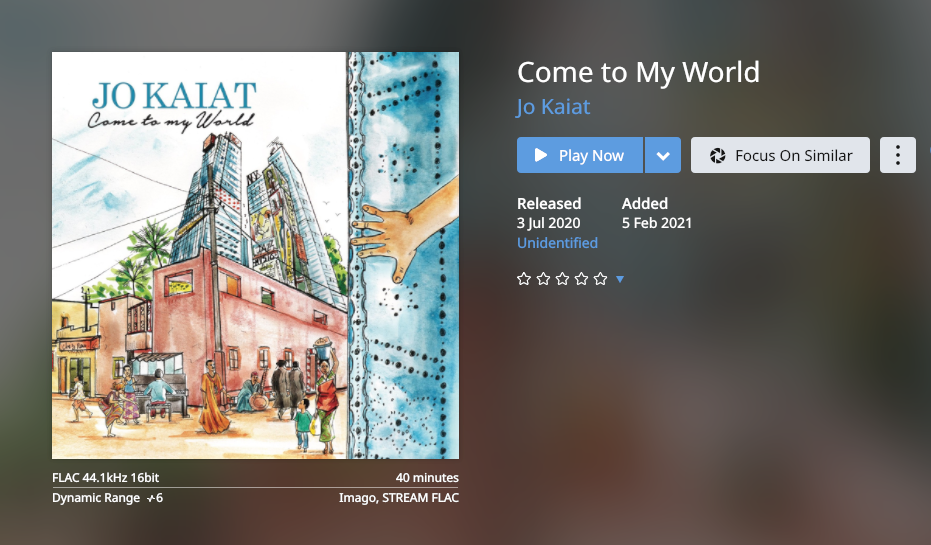Screen dimensions: 931x545
Task: Click the FLAC 44.1kHz 16bit format label
Action: pos(106,477)
